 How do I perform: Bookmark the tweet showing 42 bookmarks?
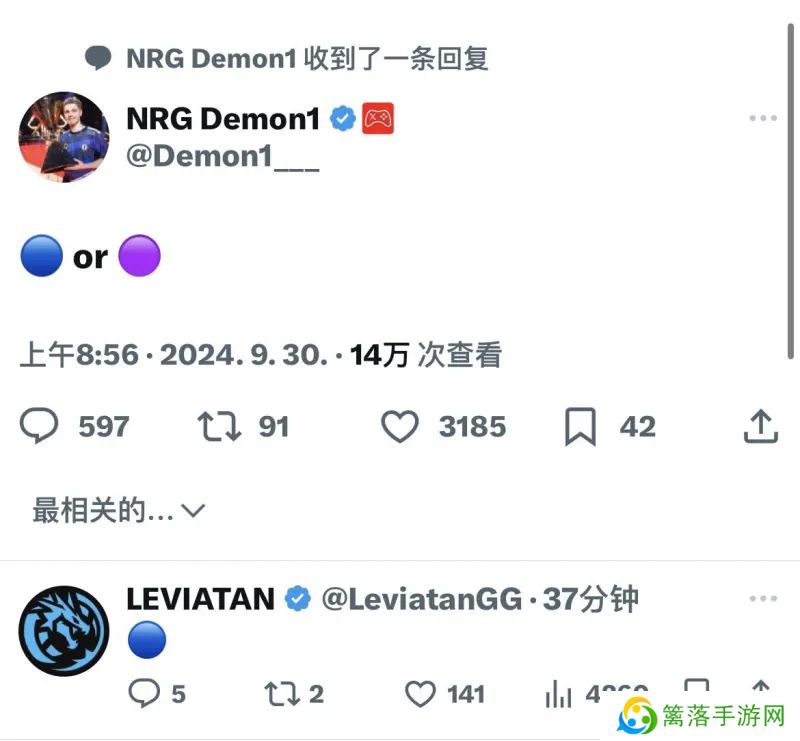580,427
